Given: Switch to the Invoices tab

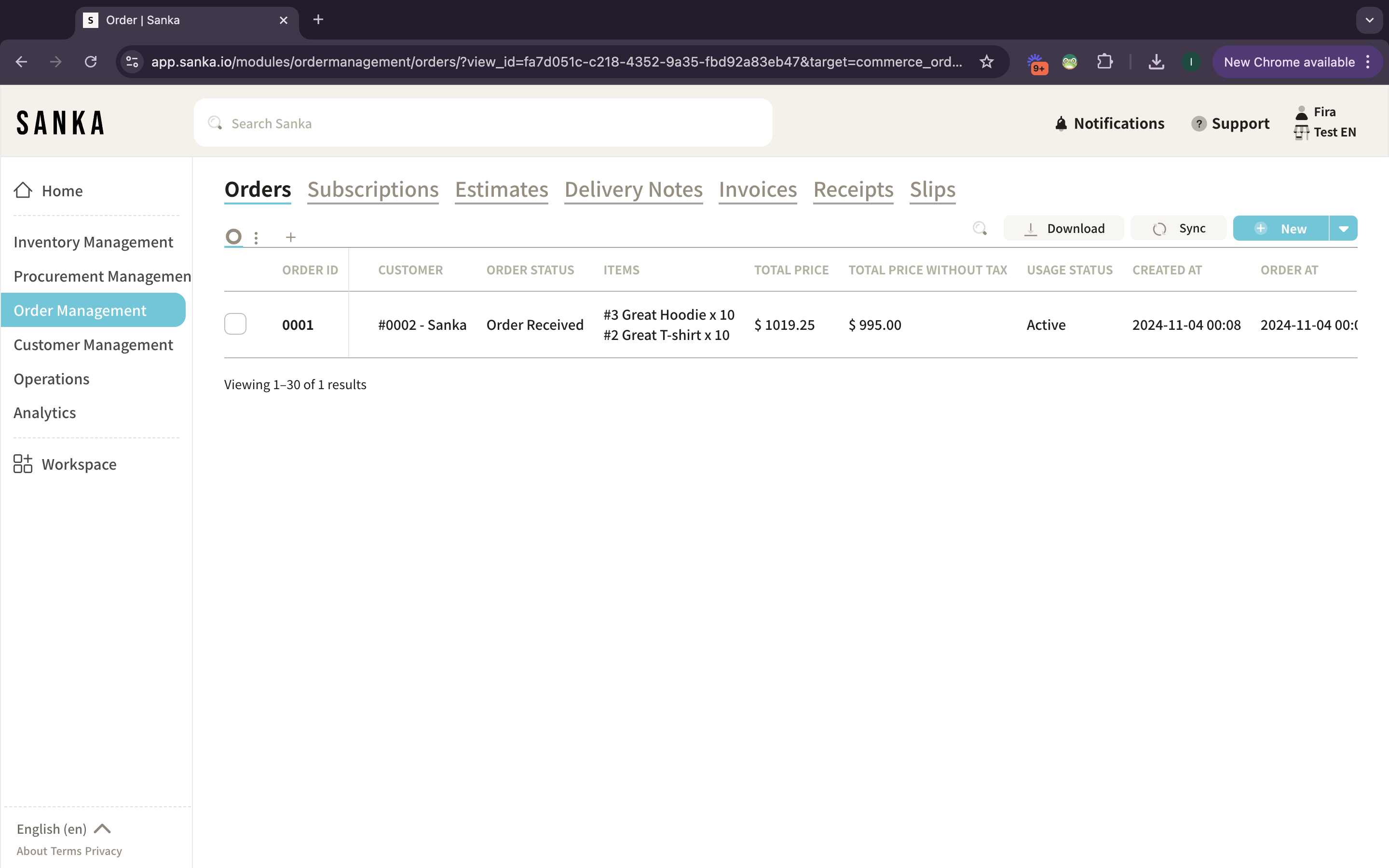Looking at the screenshot, I should (758, 190).
